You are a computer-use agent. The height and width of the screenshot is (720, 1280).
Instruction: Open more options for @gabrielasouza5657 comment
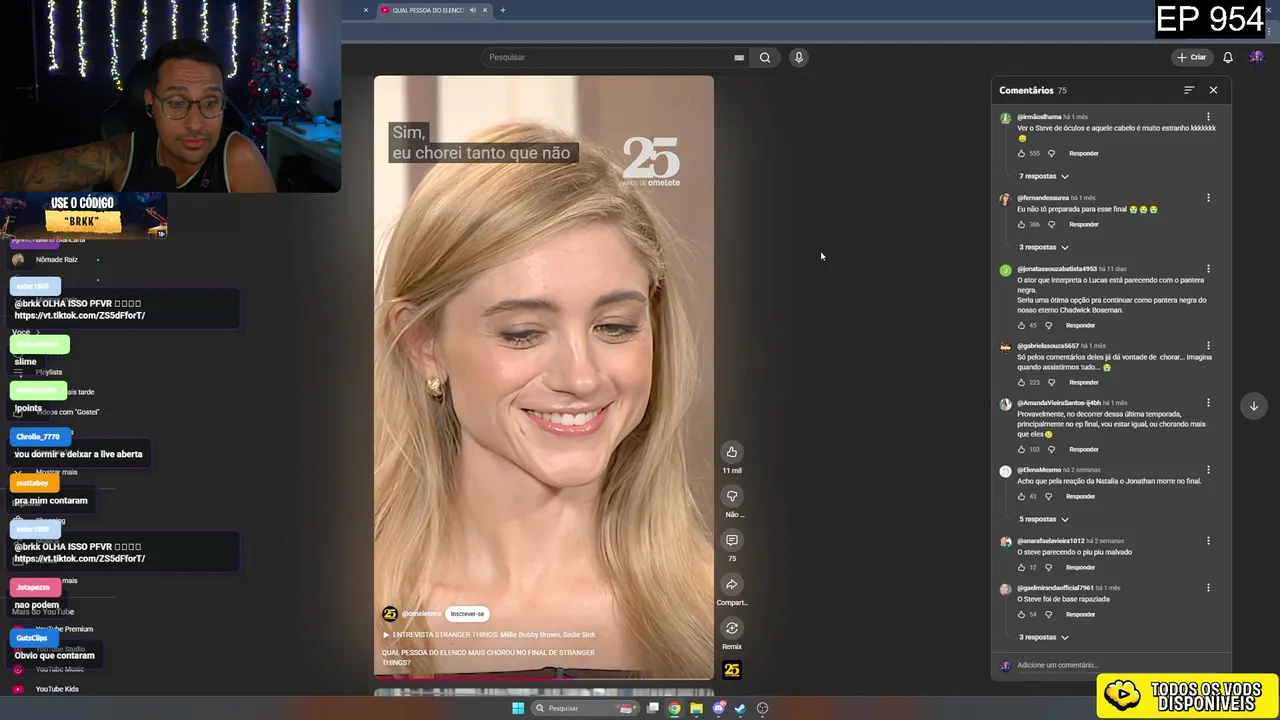coord(1208,346)
